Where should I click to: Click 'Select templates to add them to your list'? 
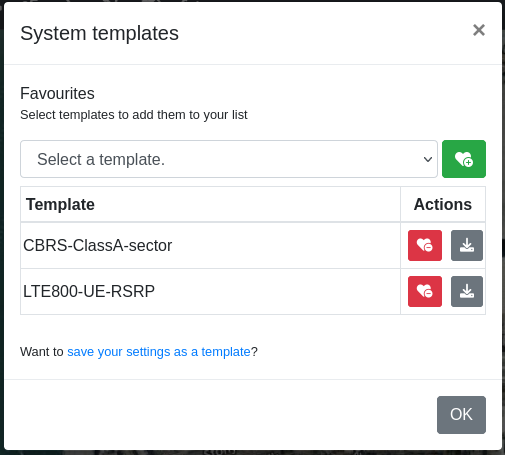(134, 115)
